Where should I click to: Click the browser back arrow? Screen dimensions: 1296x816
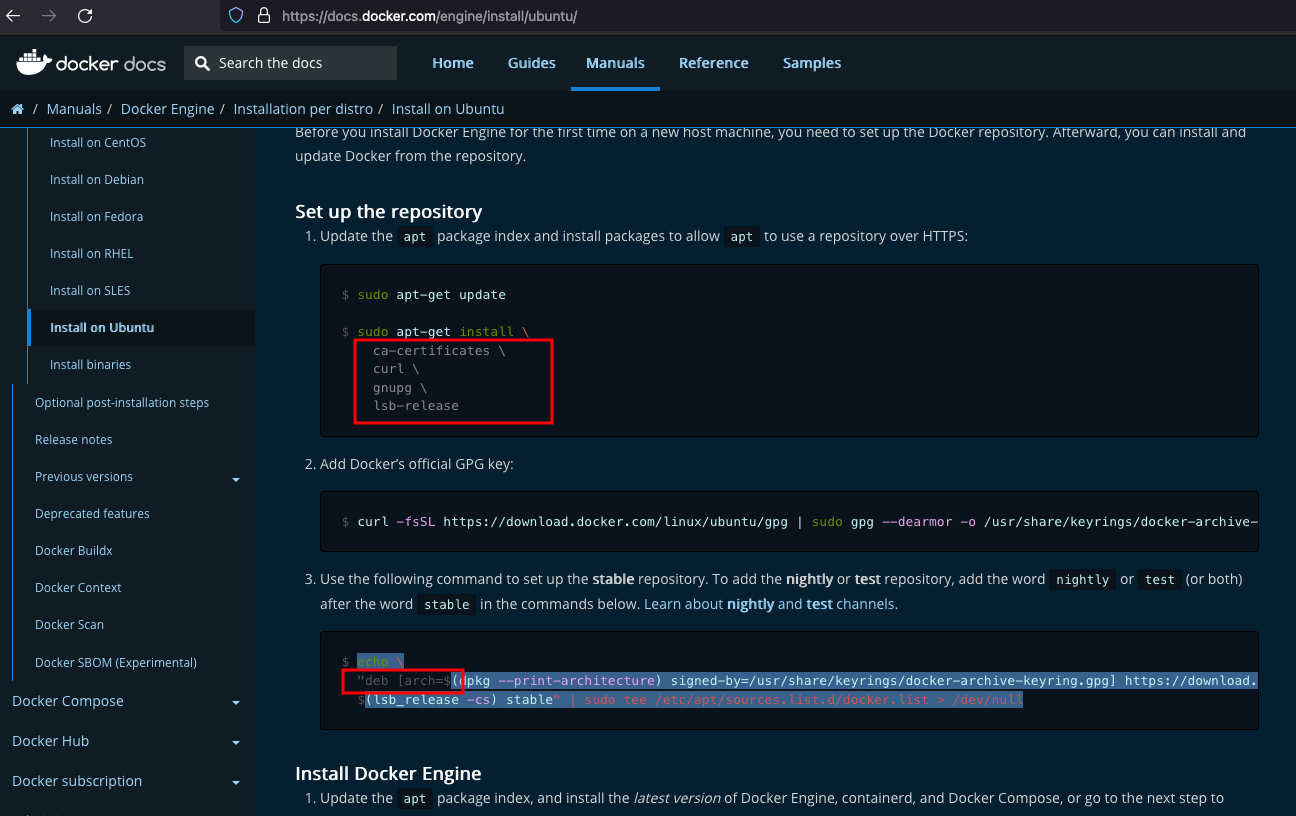13,16
